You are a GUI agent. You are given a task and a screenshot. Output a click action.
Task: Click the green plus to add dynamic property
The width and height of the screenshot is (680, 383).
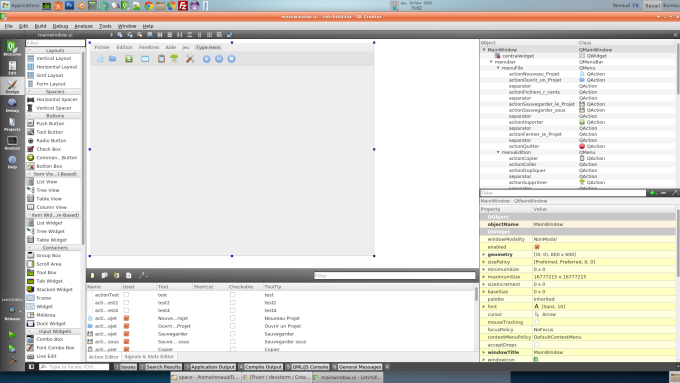point(653,193)
